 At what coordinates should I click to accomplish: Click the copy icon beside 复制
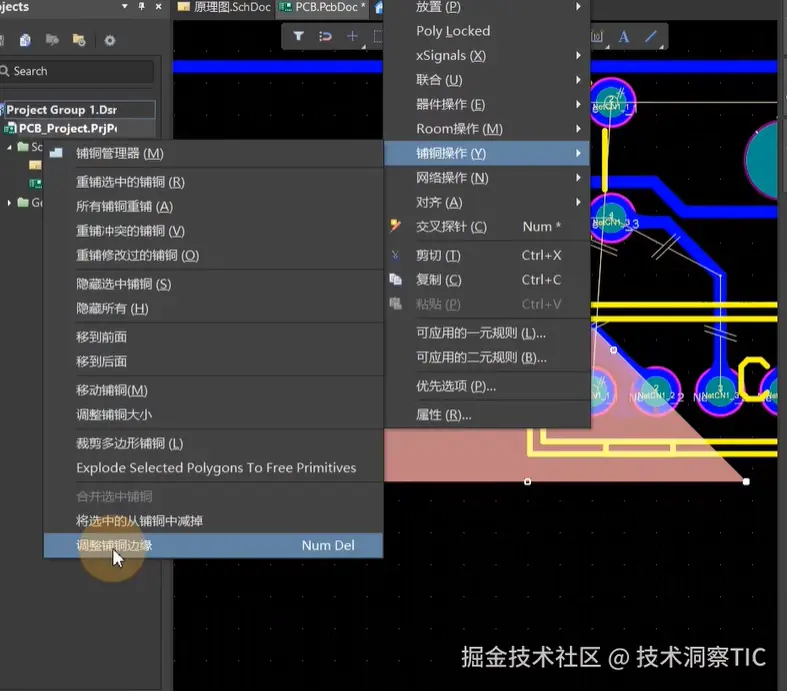click(x=396, y=280)
